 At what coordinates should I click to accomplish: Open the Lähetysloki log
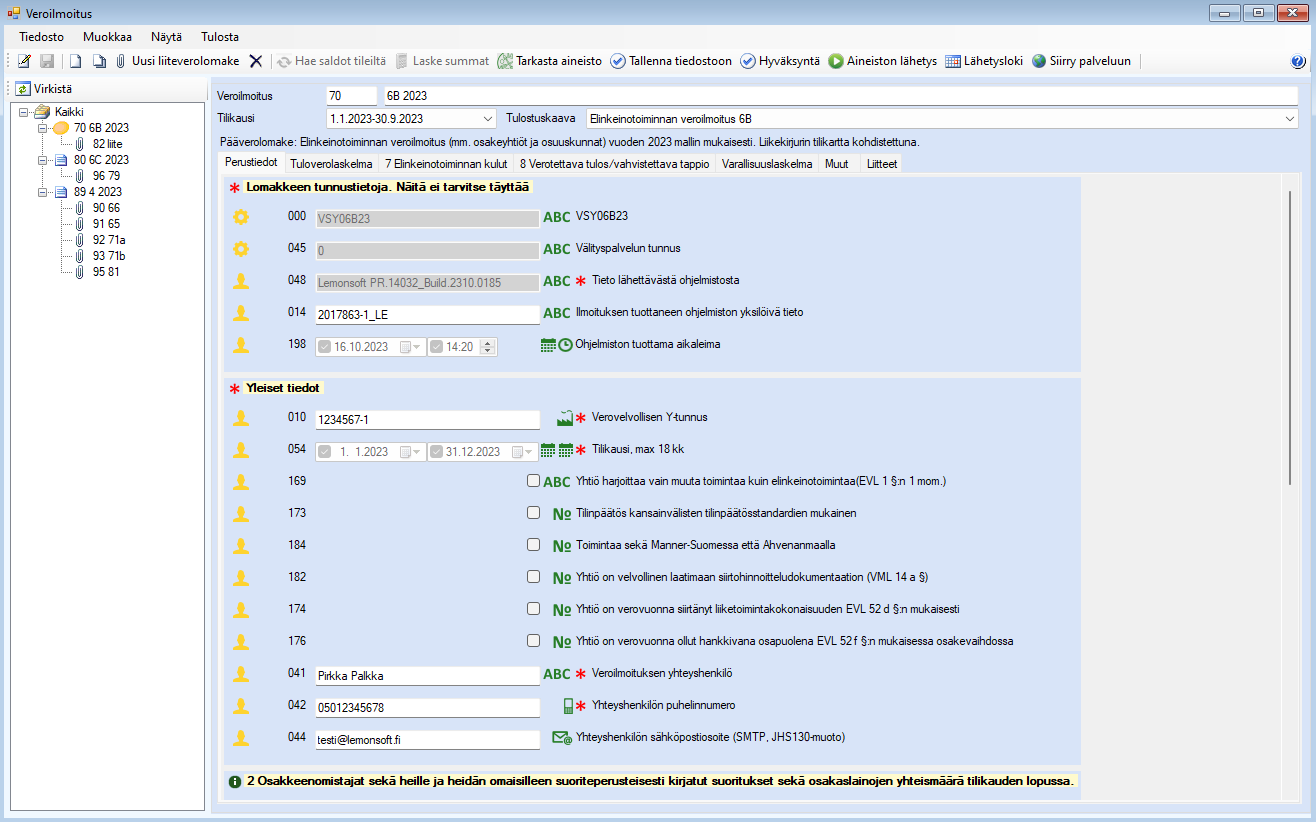coord(984,61)
